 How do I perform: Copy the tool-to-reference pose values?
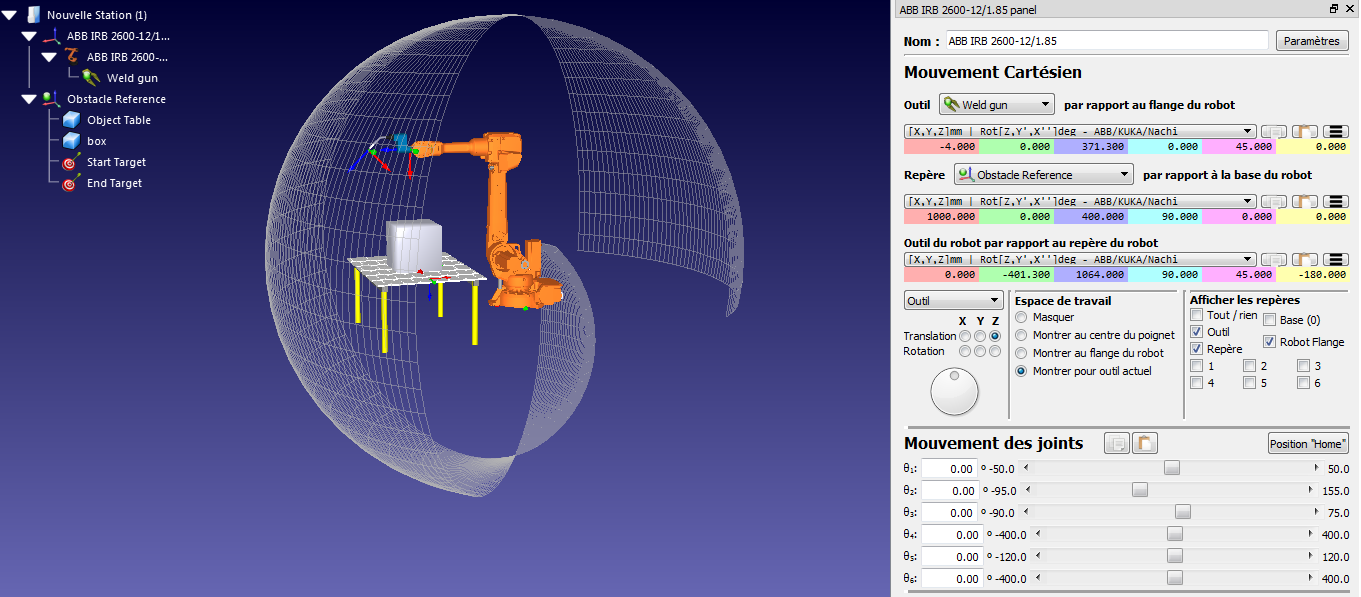point(1273,258)
